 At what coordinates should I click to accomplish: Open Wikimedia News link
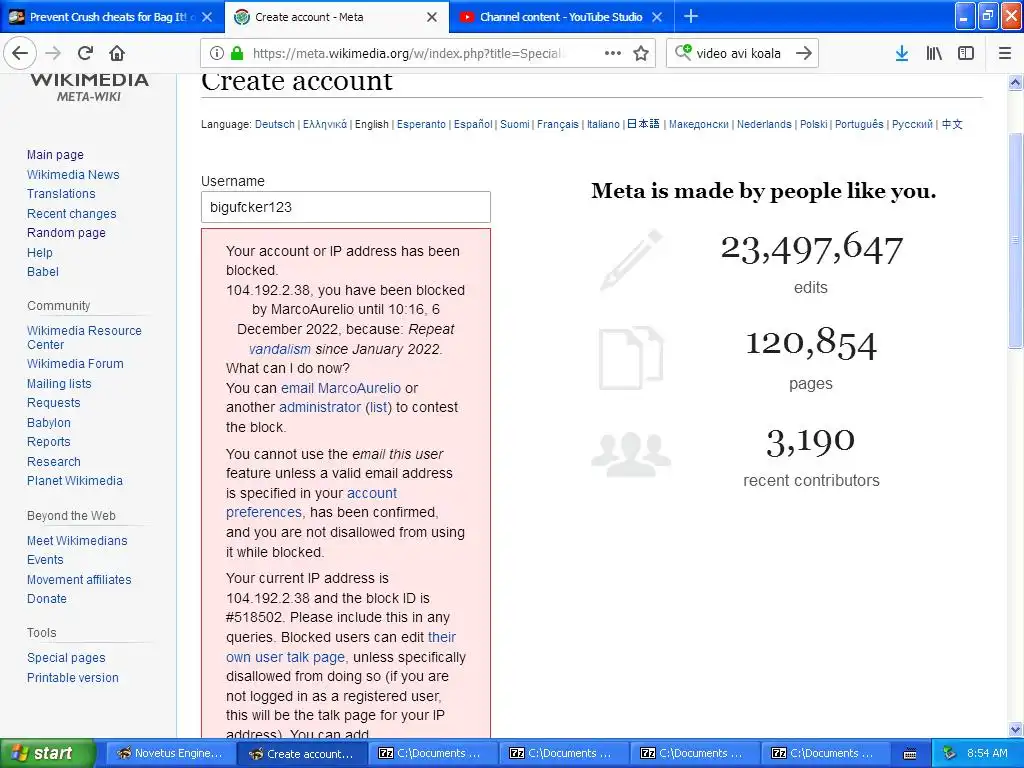(73, 174)
